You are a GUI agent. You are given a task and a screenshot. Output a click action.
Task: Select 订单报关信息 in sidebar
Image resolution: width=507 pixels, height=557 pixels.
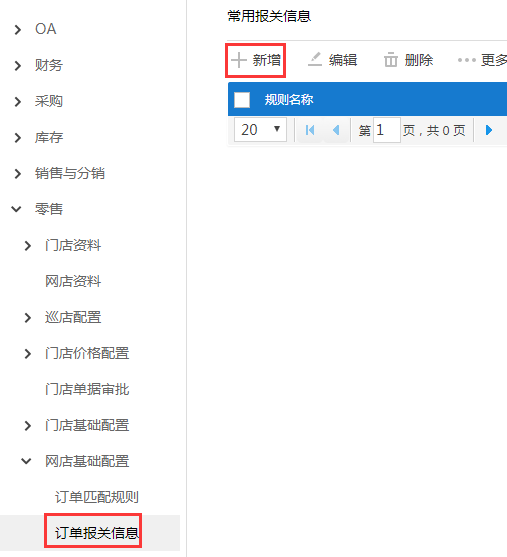[97, 533]
